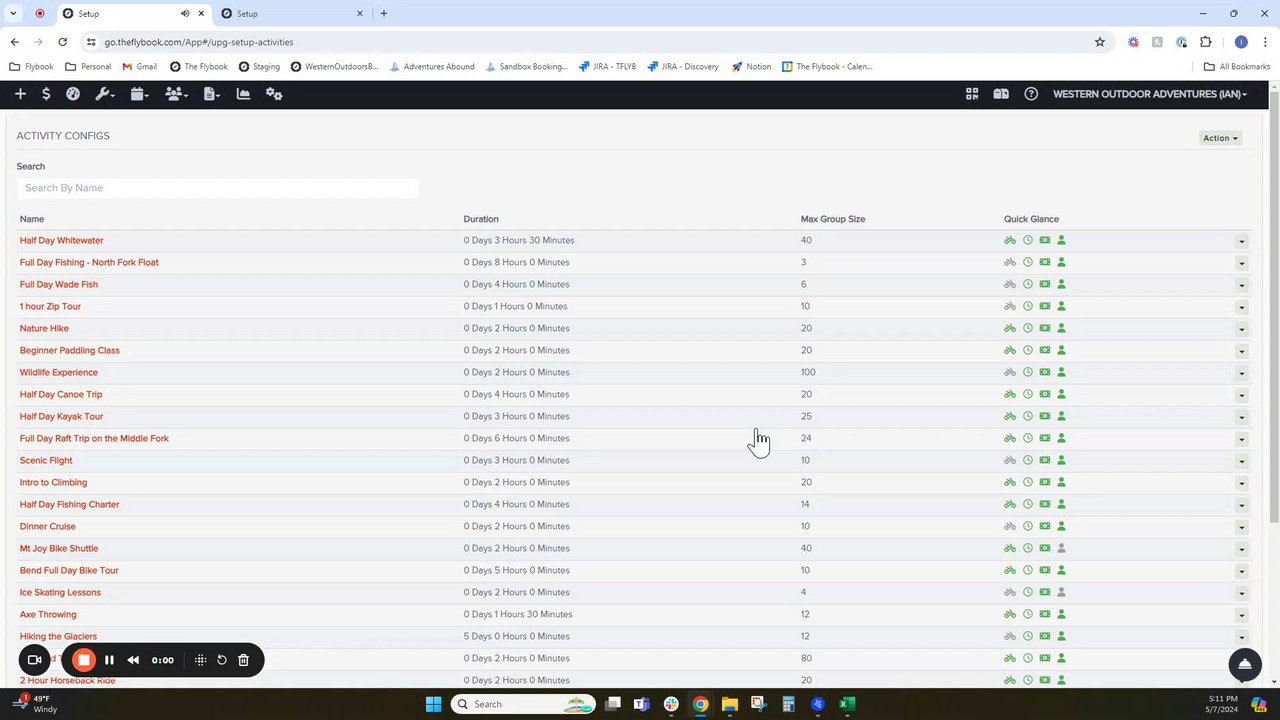Open Full Day Fishing - North Fork Float
Screen dimensions: 1280x720
pyautogui.click(x=89, y=262)
